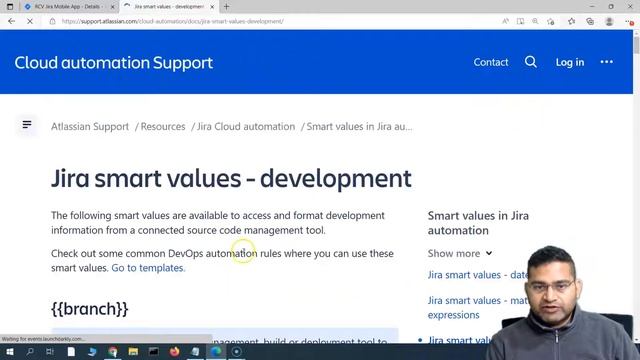The width and height of the screenshot is (640, 360).
Task: Follow the Go to templates link
Action: click(148, 268)
